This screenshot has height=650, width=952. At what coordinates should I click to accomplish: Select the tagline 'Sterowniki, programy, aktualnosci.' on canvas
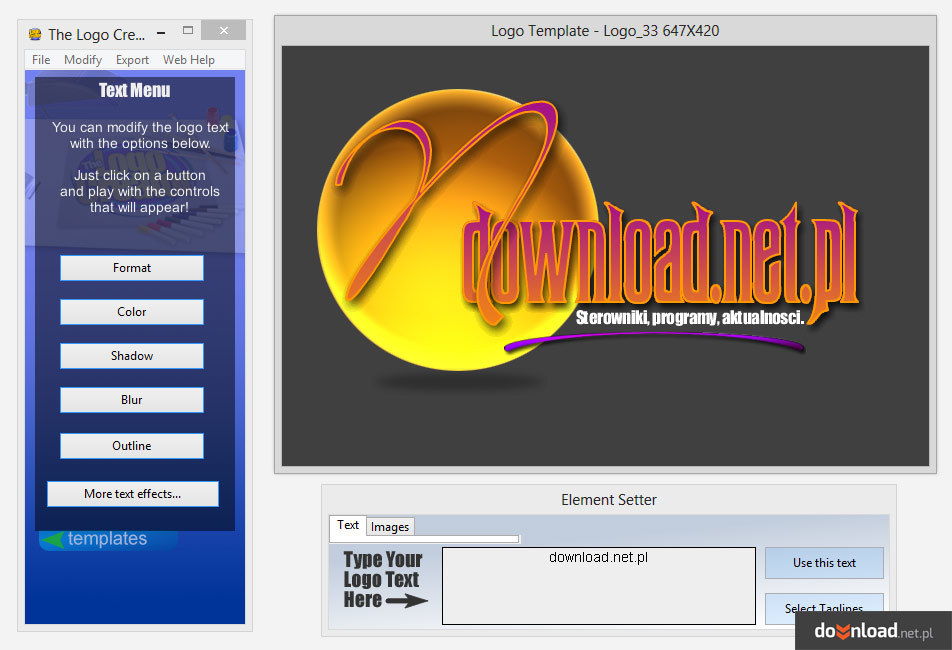point(690,317)
